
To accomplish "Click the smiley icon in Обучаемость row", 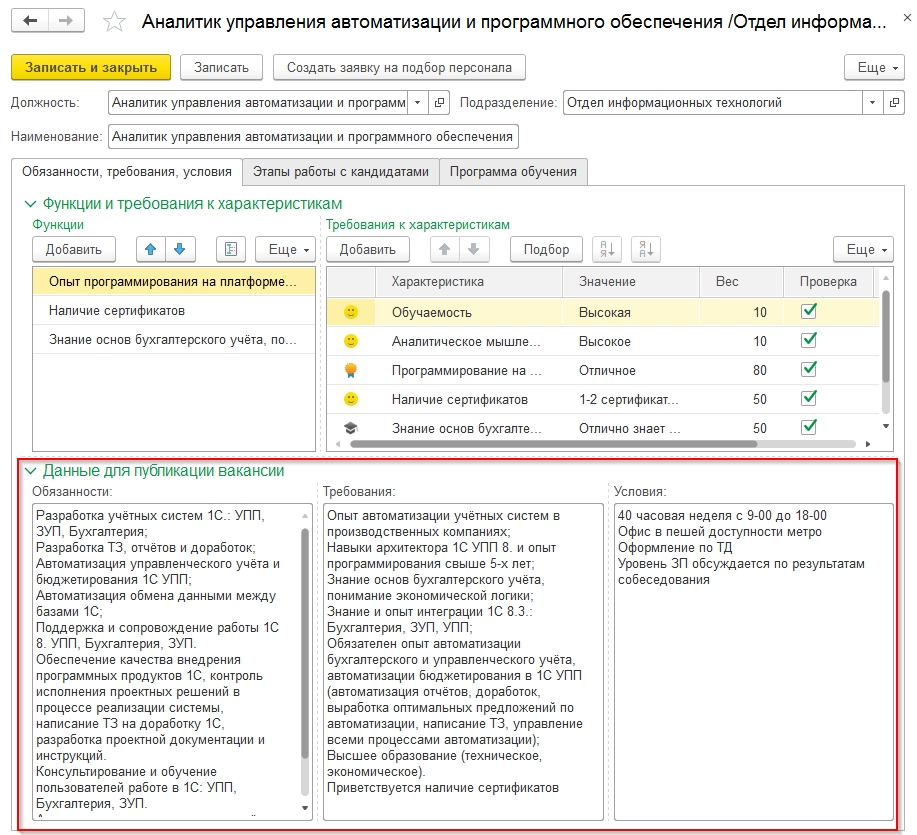I will 351,312.
